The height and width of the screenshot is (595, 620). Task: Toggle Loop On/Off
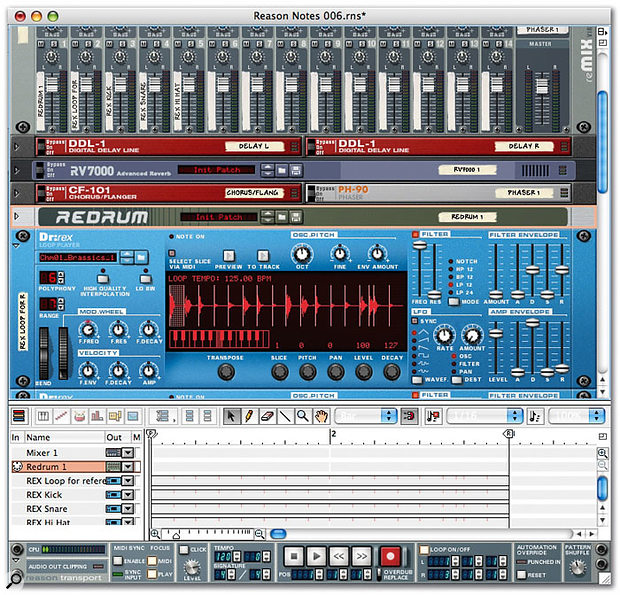coord(424,550)
